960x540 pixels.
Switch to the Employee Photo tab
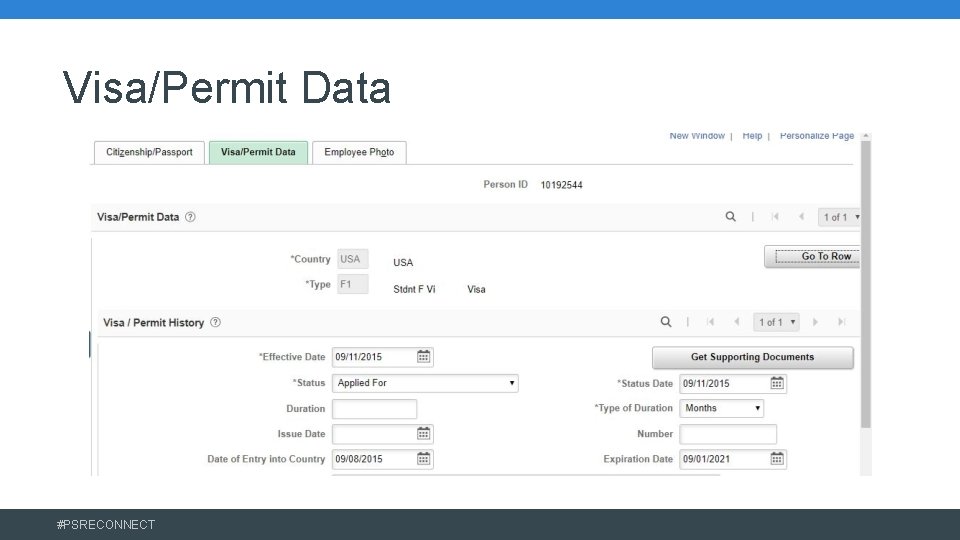[359, 152]
